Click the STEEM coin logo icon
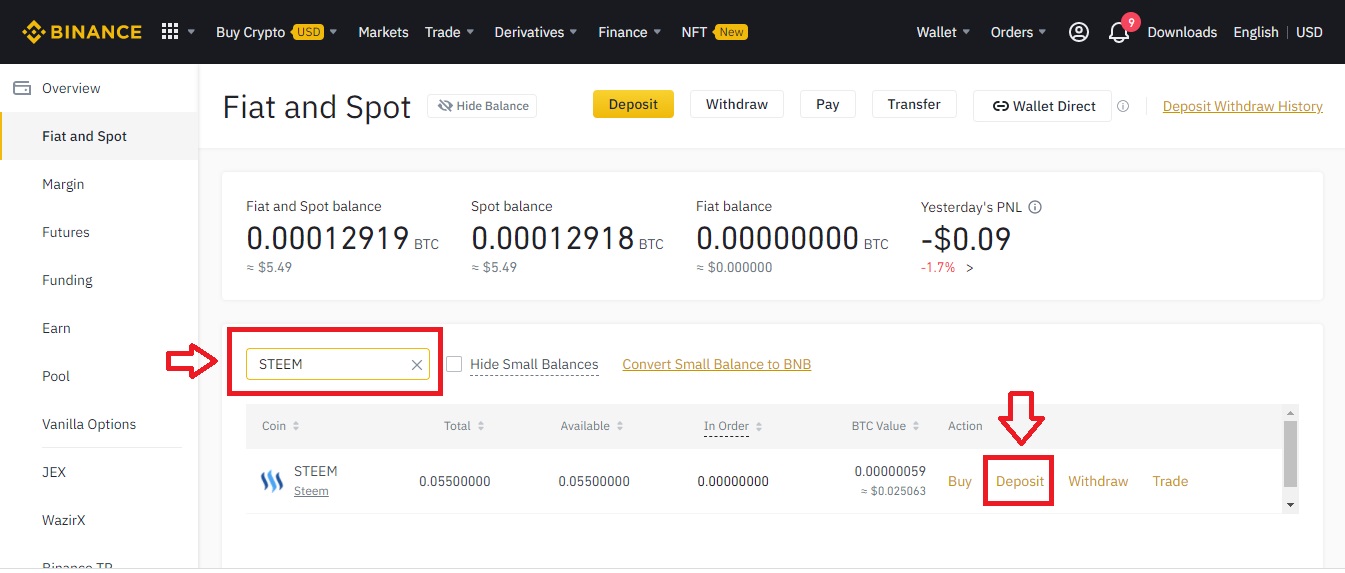 click(272, 481)
